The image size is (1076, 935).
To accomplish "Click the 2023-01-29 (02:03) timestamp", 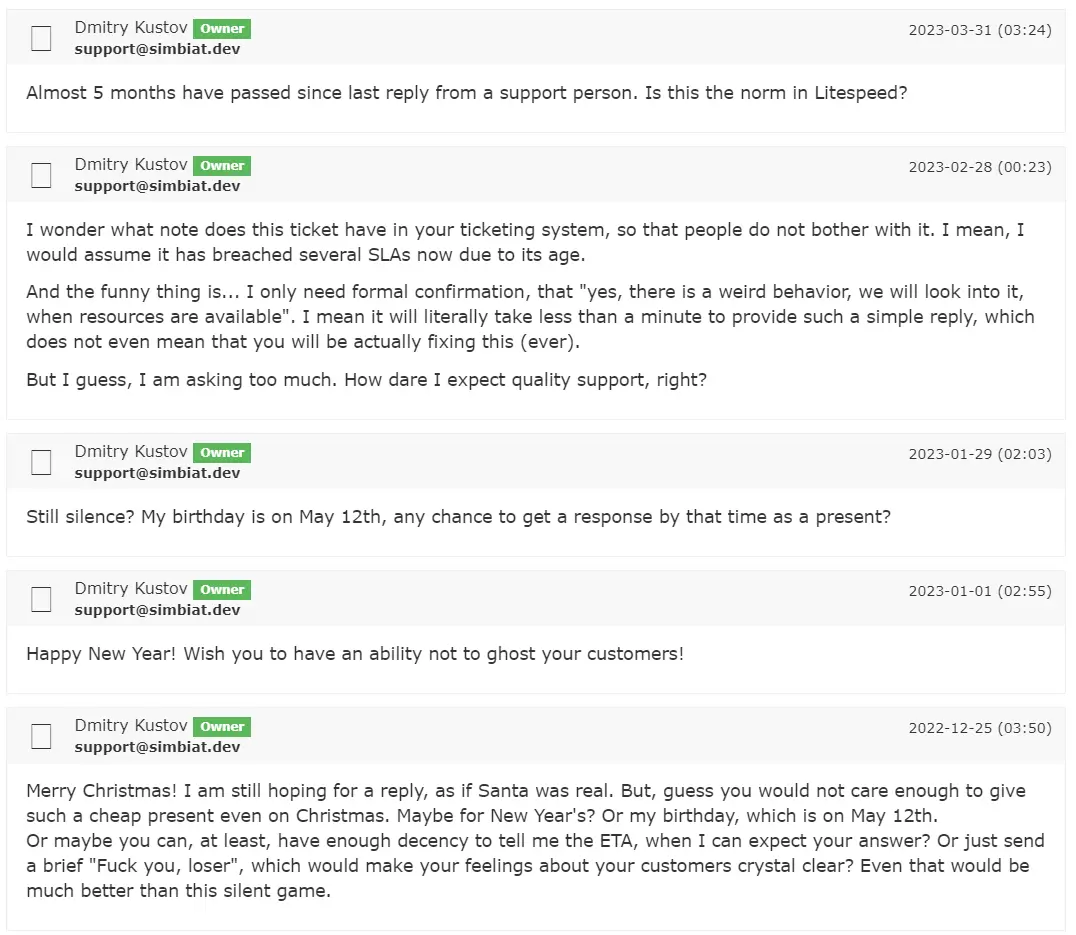I will pos(980,454).
